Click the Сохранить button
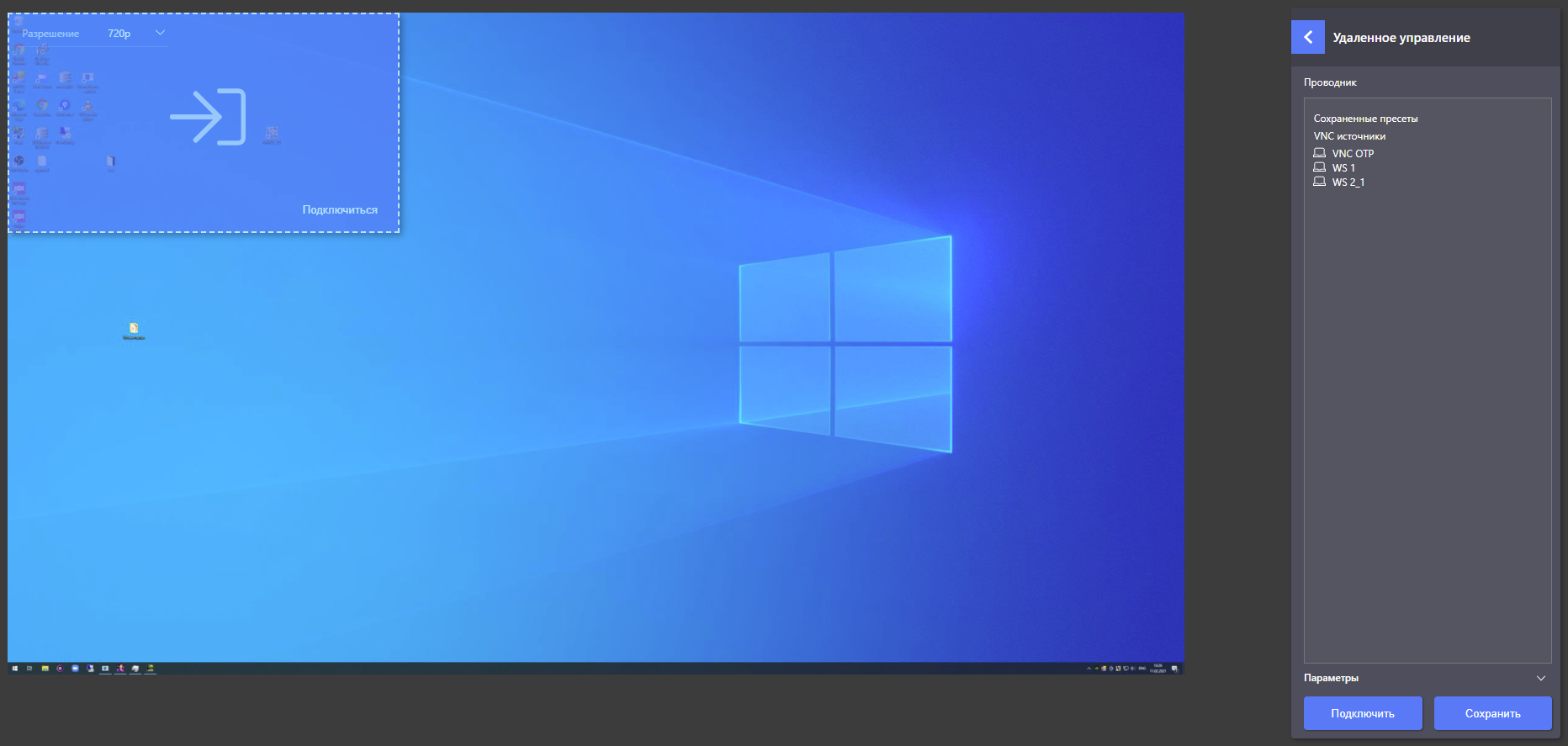The height and width of the screenshot is (746, 1568). tap(1493, 713)
